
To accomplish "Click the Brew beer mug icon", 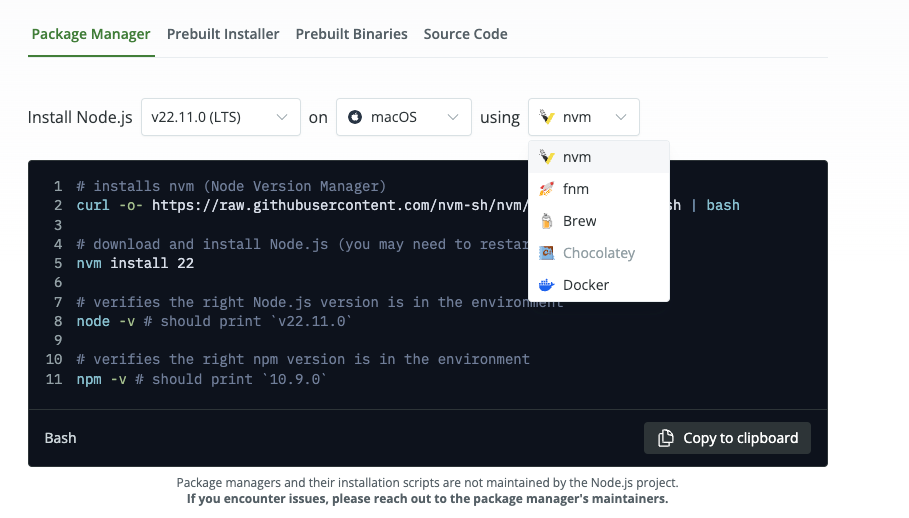I will (x=547, y=221).
